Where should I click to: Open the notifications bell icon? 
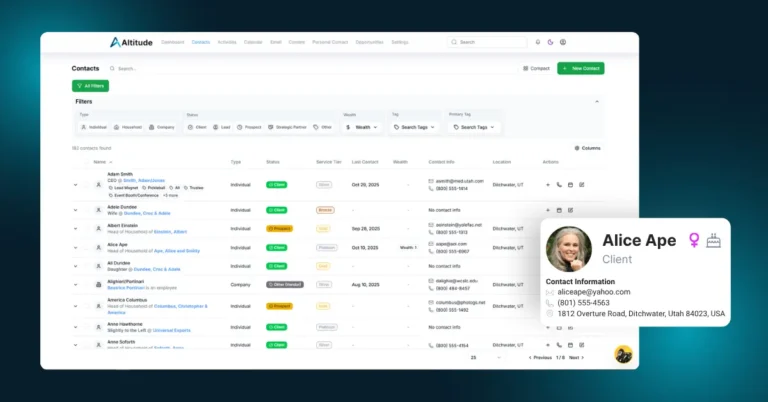click(538, 42)
